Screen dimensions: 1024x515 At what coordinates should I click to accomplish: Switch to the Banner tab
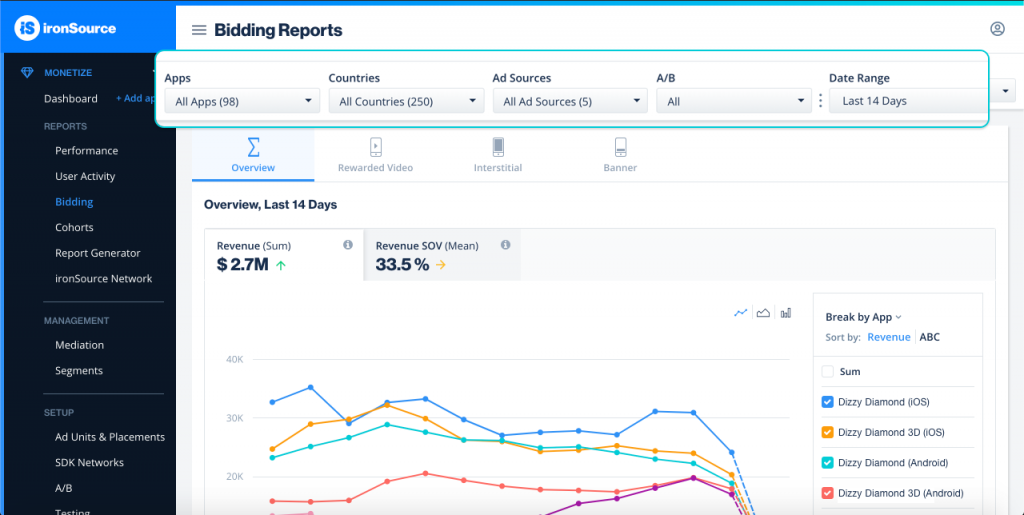(620, 155)
